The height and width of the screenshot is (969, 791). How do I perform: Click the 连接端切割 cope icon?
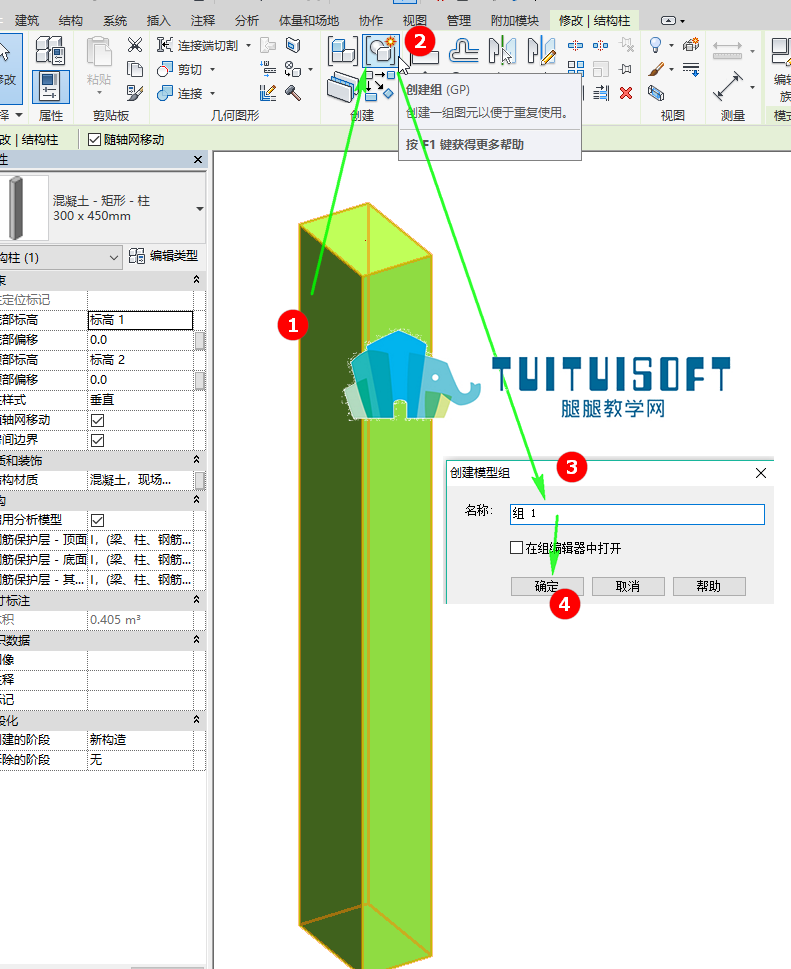pyautogui.click(x=165, y=45)
